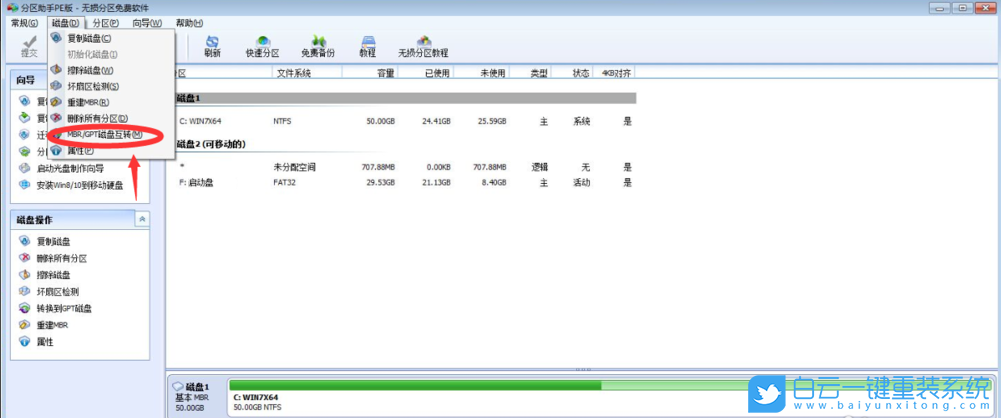1001x418 pixels.
Task: Click the 快速分区 toolbar icon
Action: (x=263, y=45)
